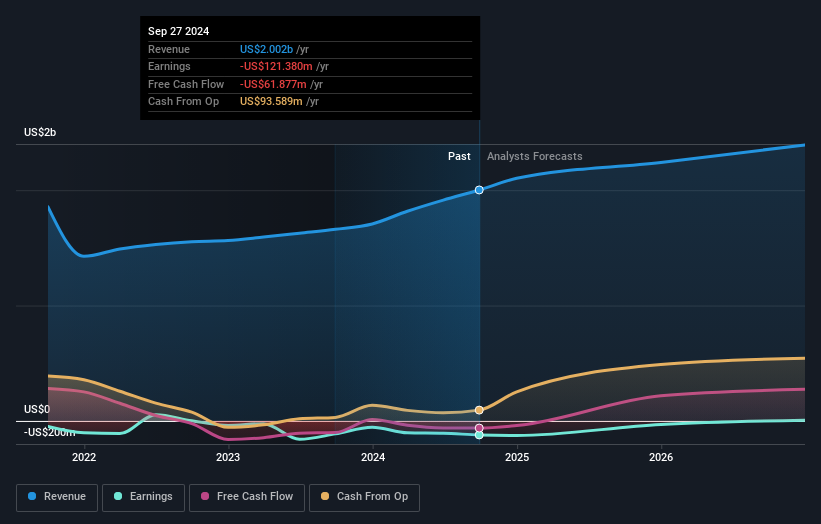Select the Earnings data point marker
Screen dimensions: 821x524
pos(479,435)
